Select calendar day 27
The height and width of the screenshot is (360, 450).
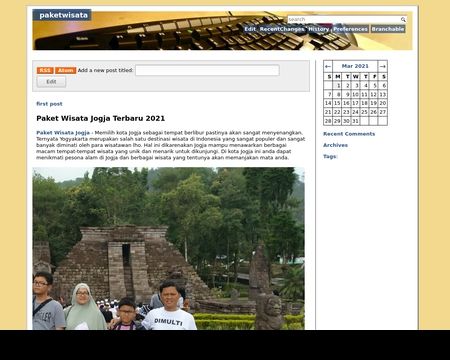point(383,112)
